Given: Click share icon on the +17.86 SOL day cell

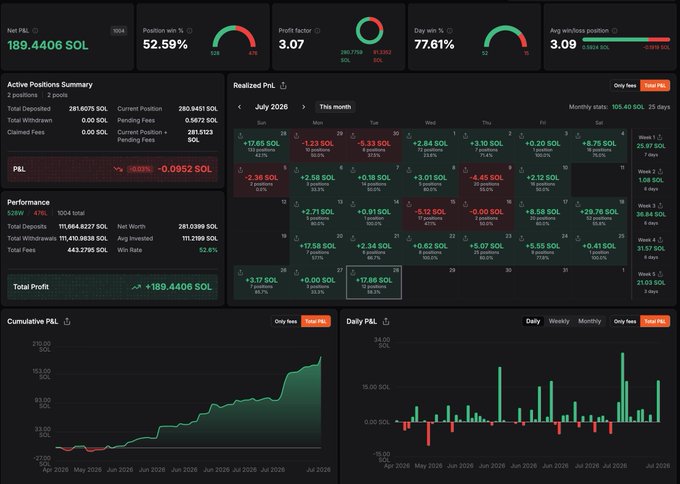Looking at the screenshot, I should (x=353, y=272).
